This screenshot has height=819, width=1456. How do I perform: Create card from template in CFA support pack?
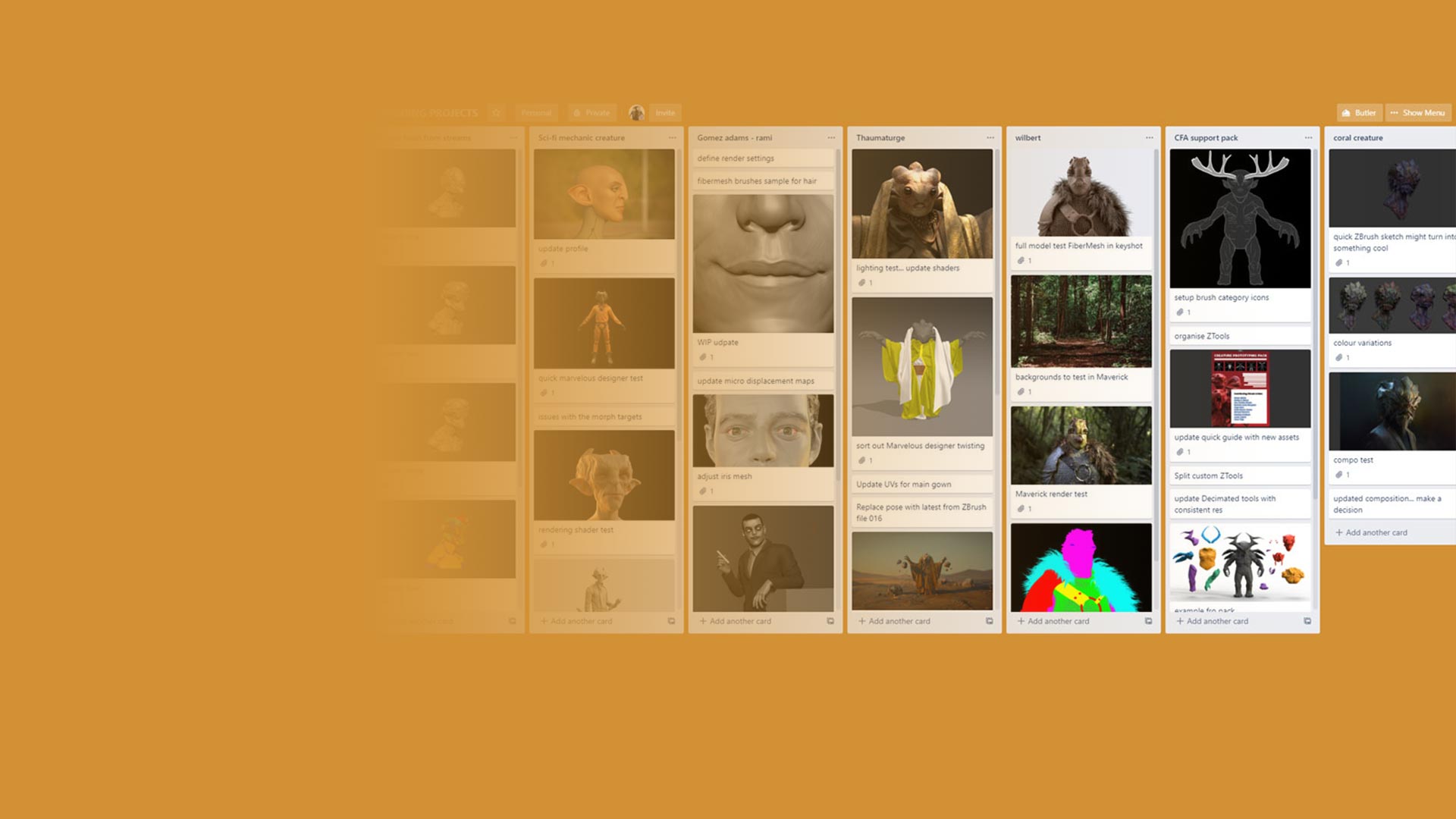[1307, 621]
